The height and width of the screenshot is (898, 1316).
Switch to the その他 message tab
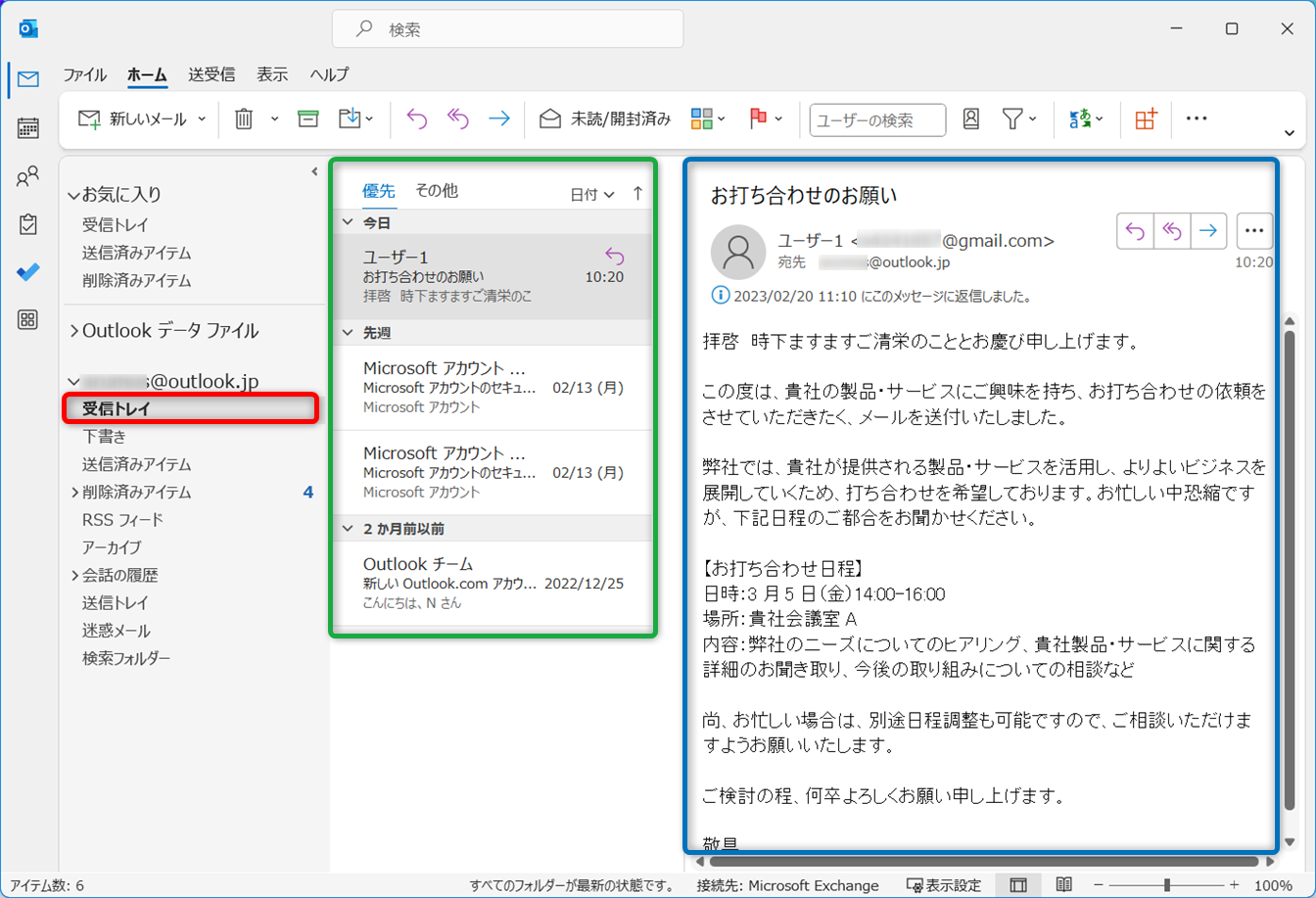tap(435, 190)
